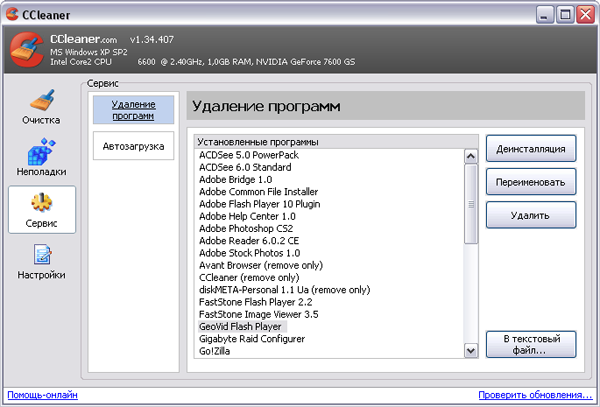The image size is (600, 407).
Task: Switch to Удаление программ tab
Action: [134, 110]
